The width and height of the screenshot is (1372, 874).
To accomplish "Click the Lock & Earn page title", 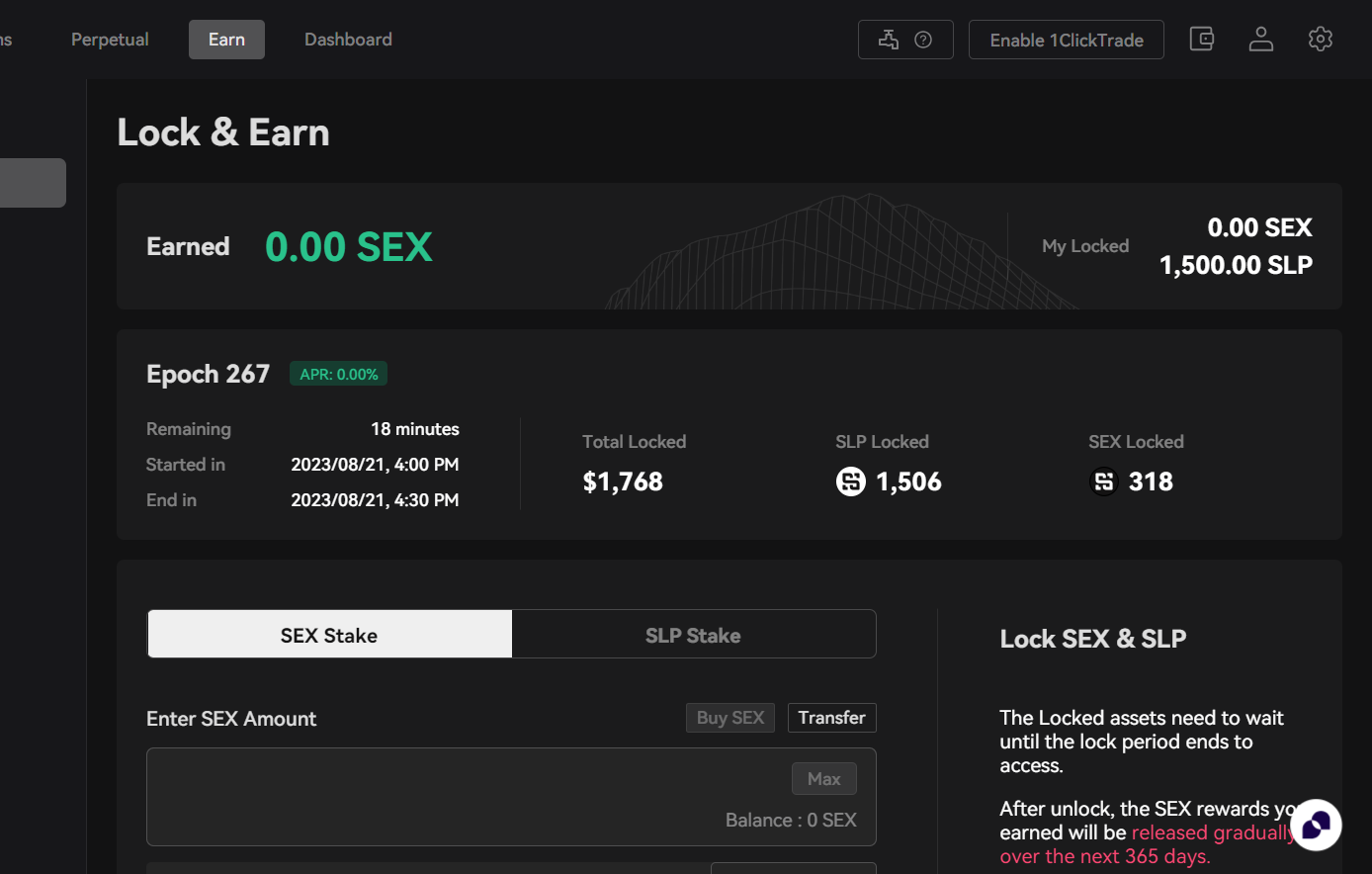I will pyautogui.click(x=223, y=132).
